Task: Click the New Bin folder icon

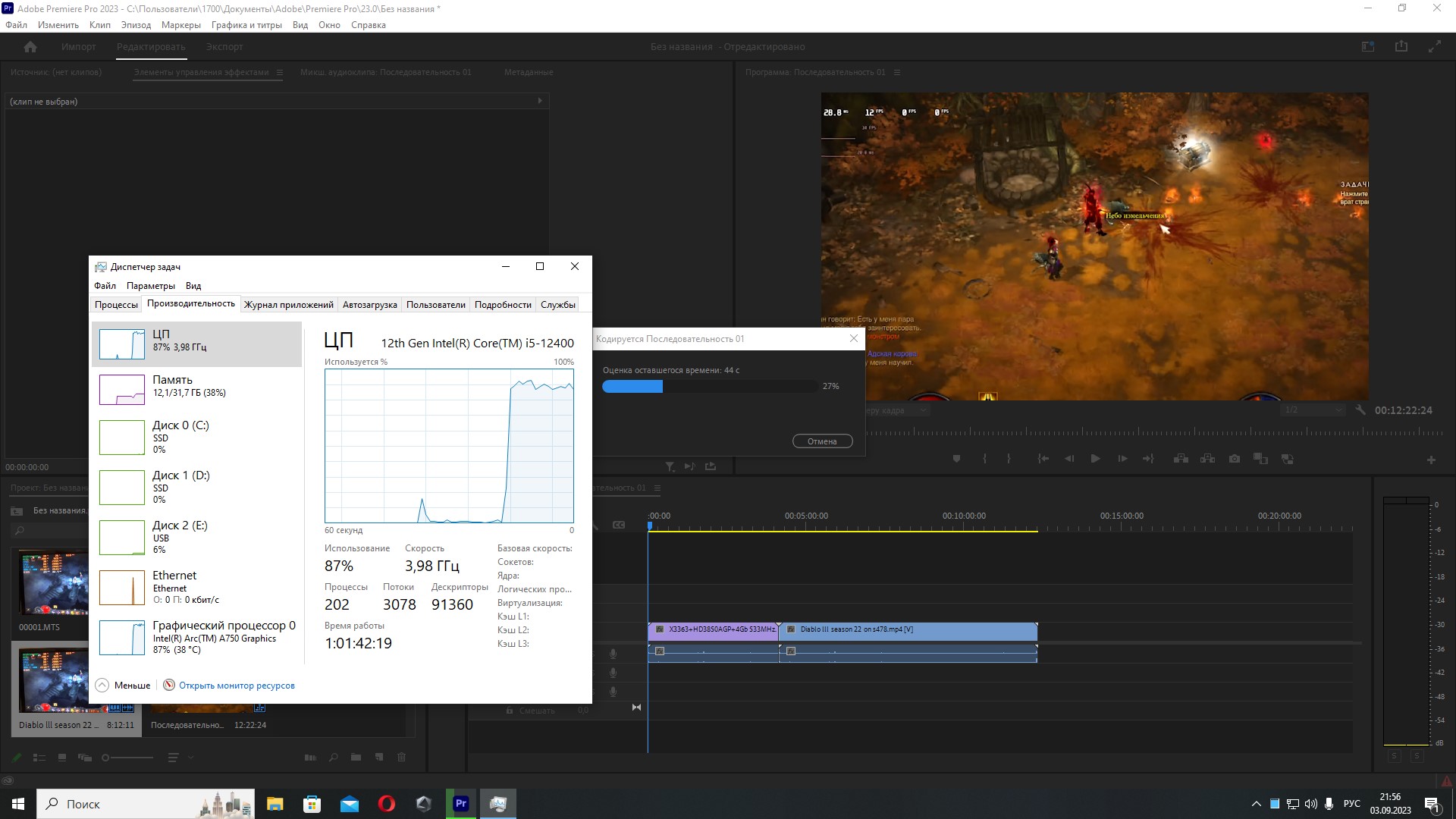Action: click(356, 757)
